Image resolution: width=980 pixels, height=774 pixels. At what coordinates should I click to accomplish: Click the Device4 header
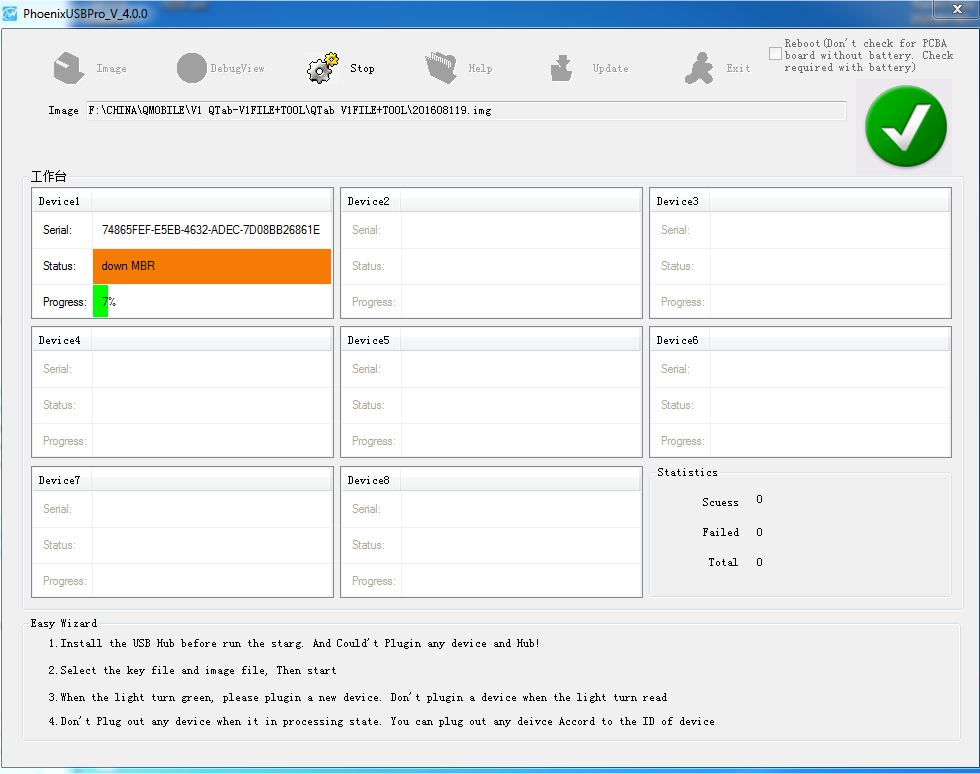pyautogui.click(x=59, y=340)
